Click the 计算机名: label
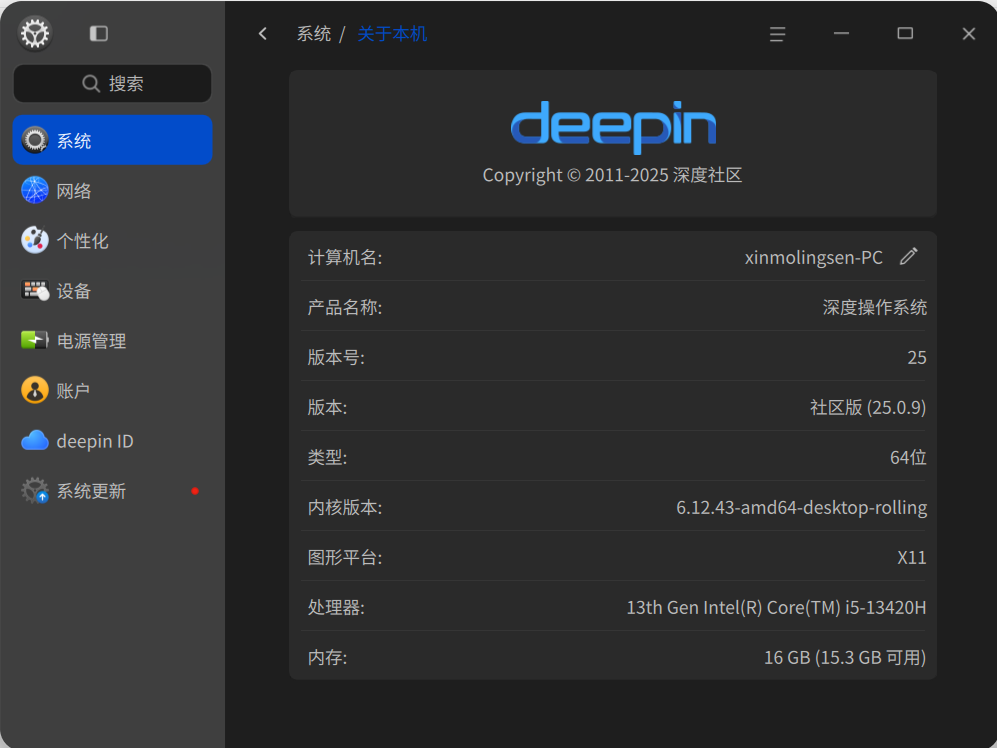Screen dimensions: 997x748 click(345, 257)
